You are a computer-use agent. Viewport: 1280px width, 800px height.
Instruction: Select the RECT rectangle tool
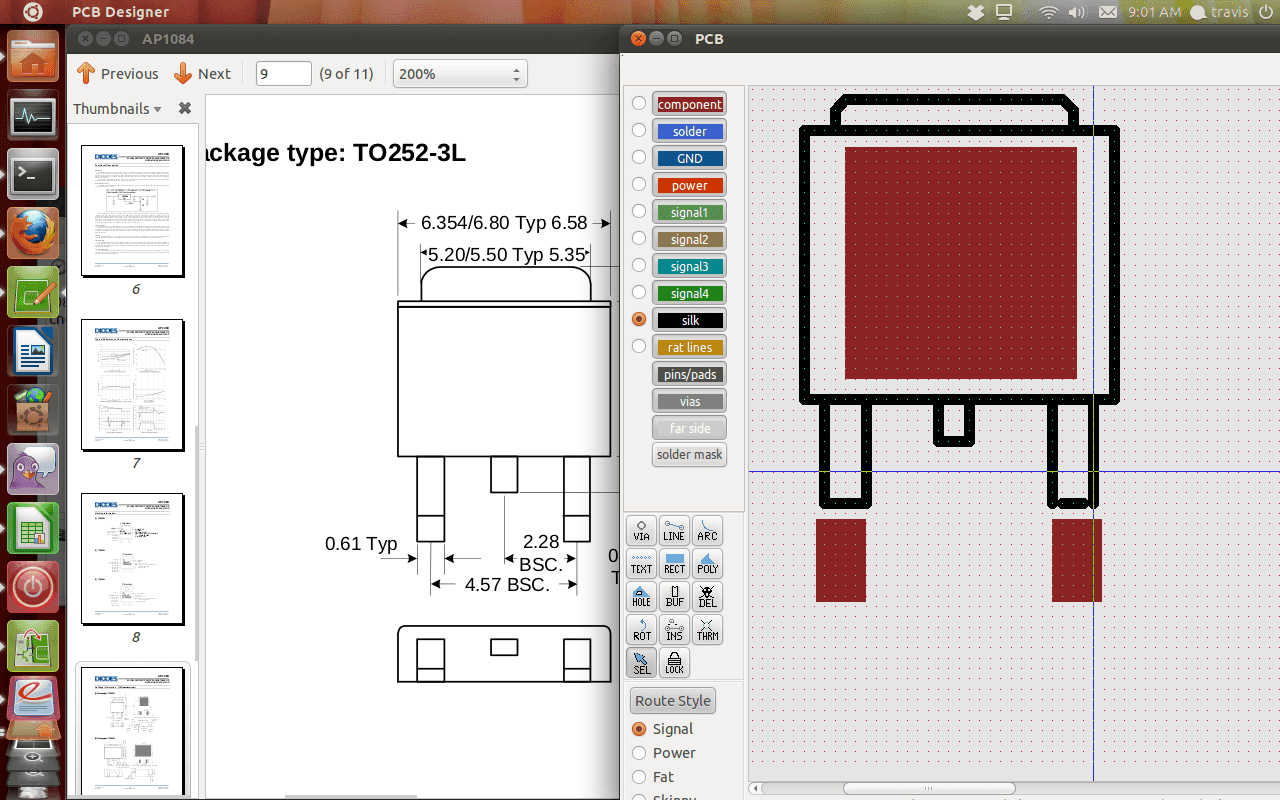click(674, 564)
